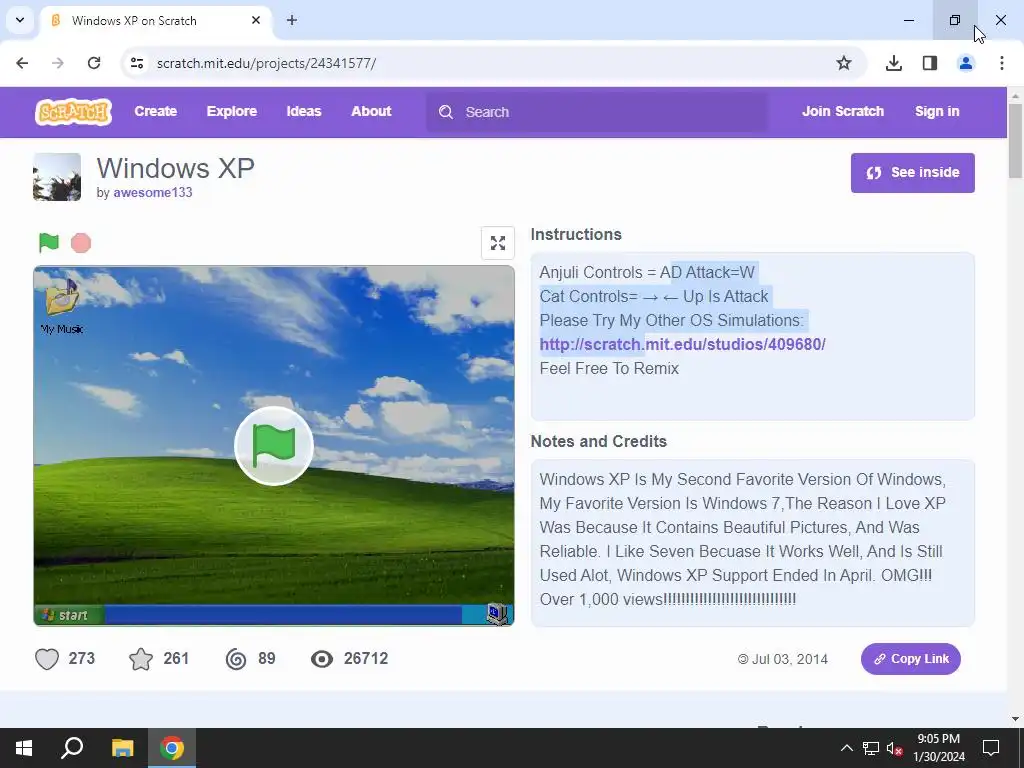Screen dimensions: 1024x768
Task: Start project with large center green flag
Action: (x=274, y=446)
